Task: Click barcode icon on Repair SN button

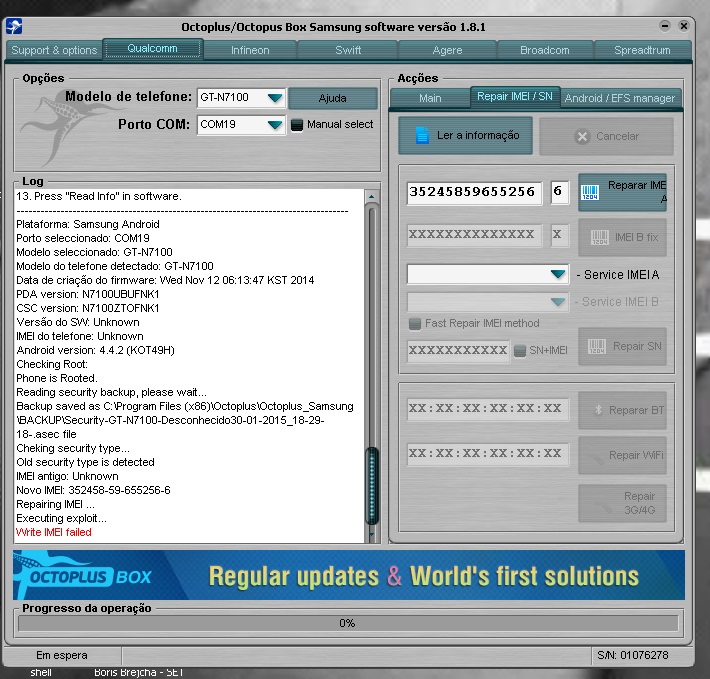Action: pyautogui.click(x=597, y=347)
